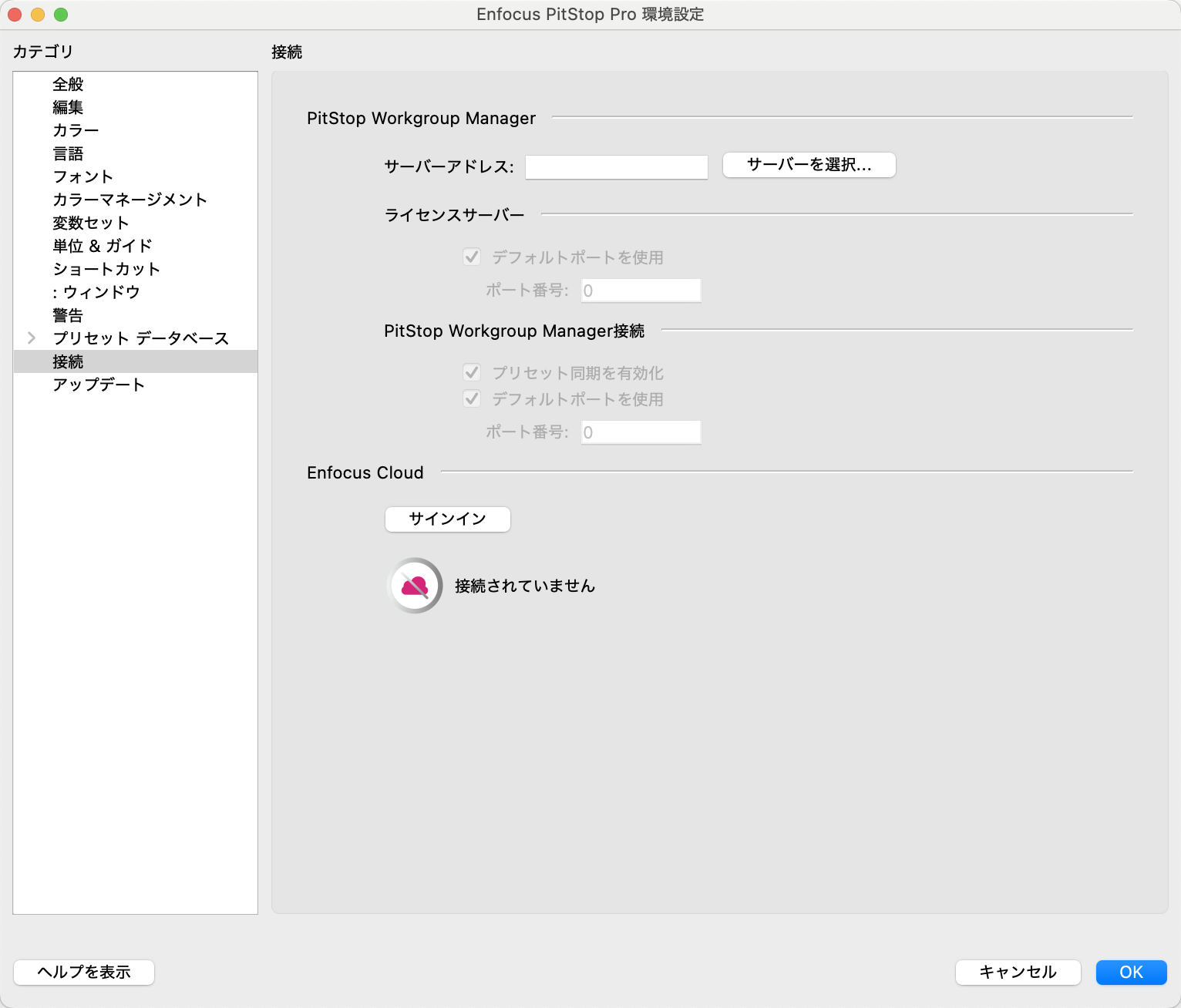Open the カラー category
This screenshot has height=1008, width=1181.
(136, 130)
